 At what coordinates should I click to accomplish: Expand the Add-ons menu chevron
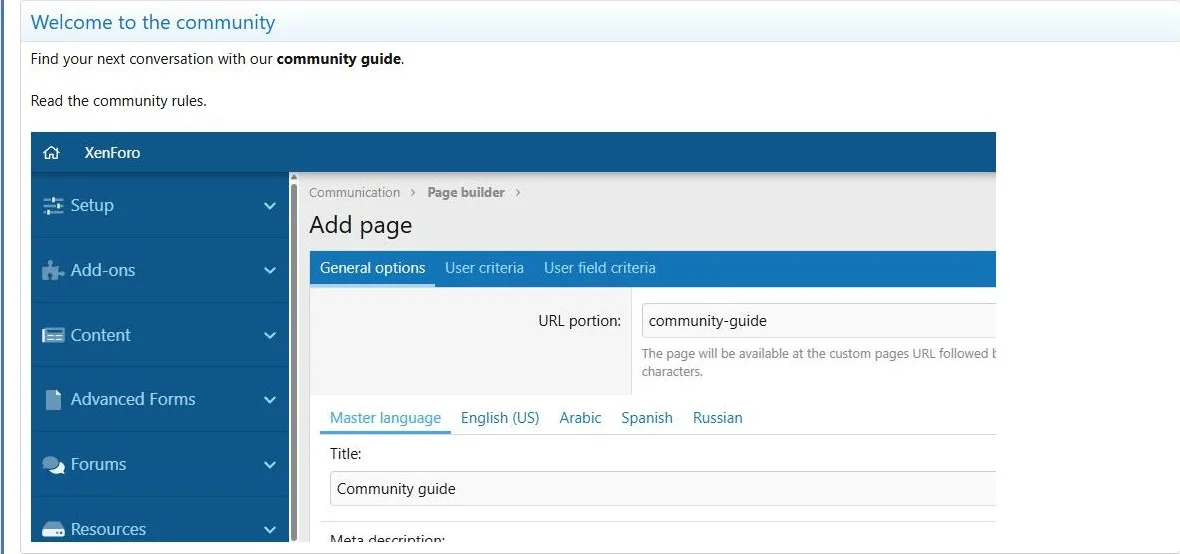tap(270, 270)
